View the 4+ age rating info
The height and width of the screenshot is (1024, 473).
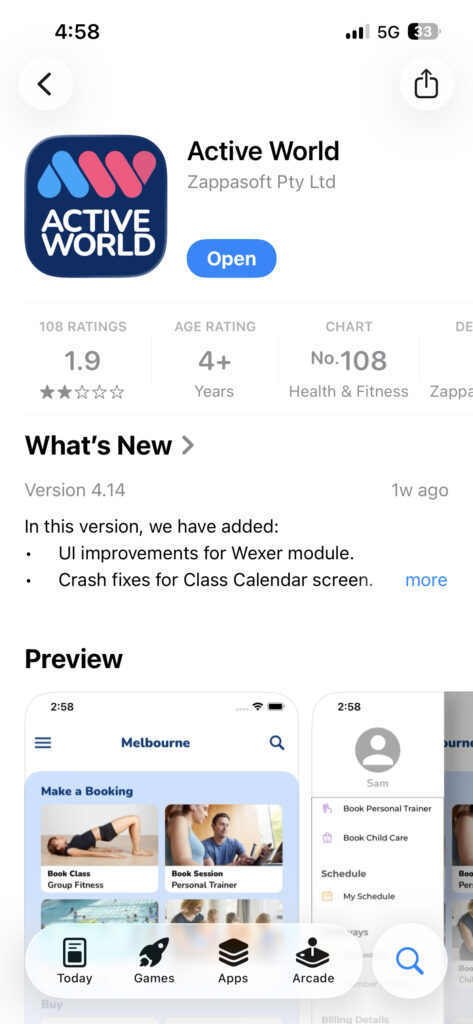(214, 361)
